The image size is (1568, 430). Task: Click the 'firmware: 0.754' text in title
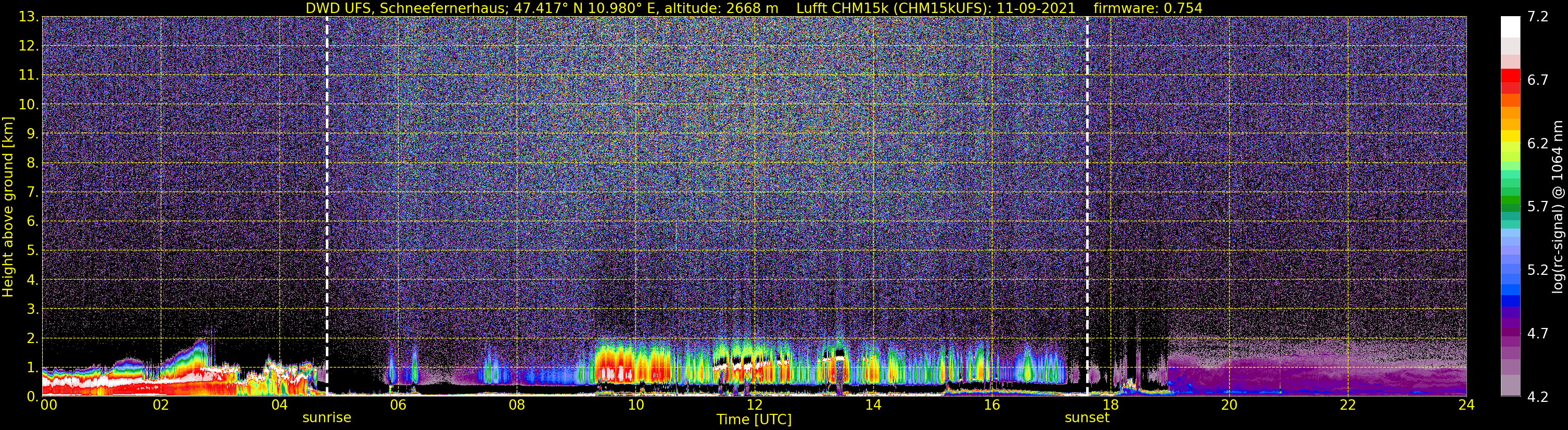pos(1148,8)
